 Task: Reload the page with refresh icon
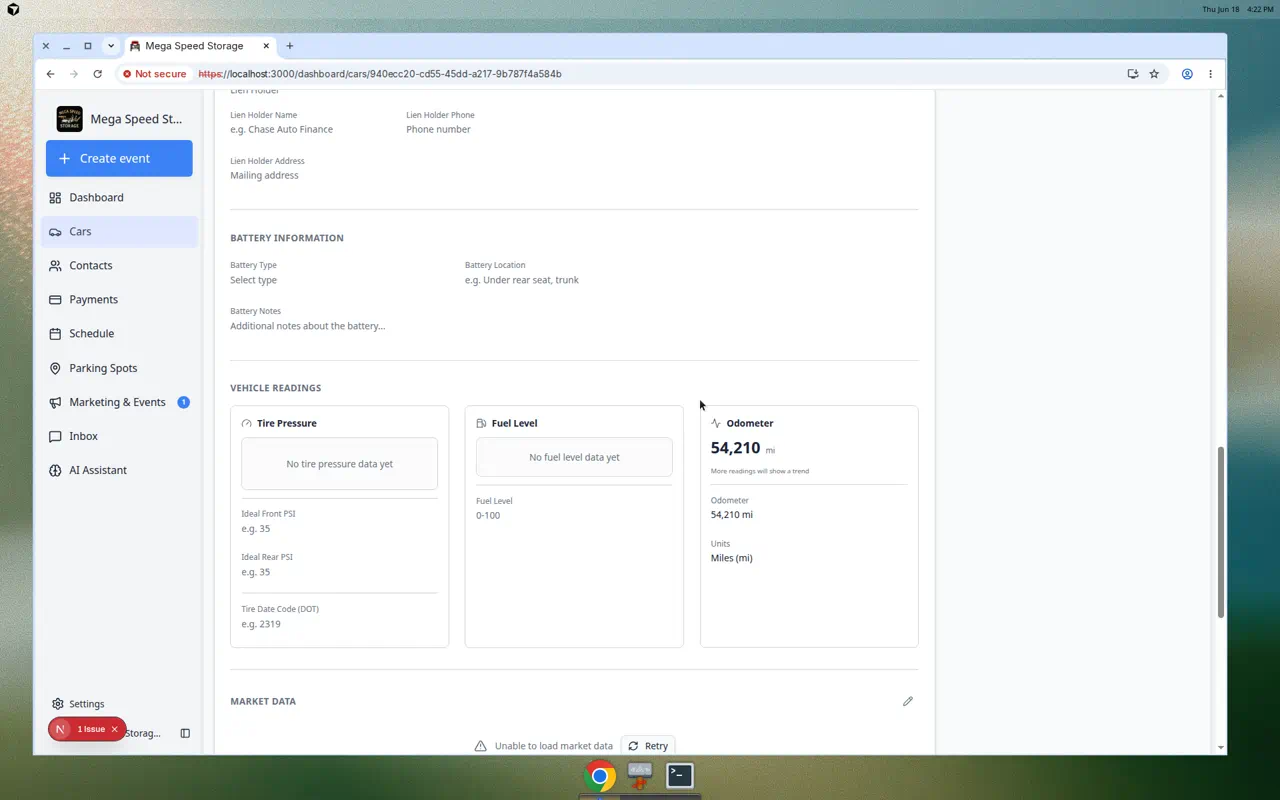click(x=97, y=74)
